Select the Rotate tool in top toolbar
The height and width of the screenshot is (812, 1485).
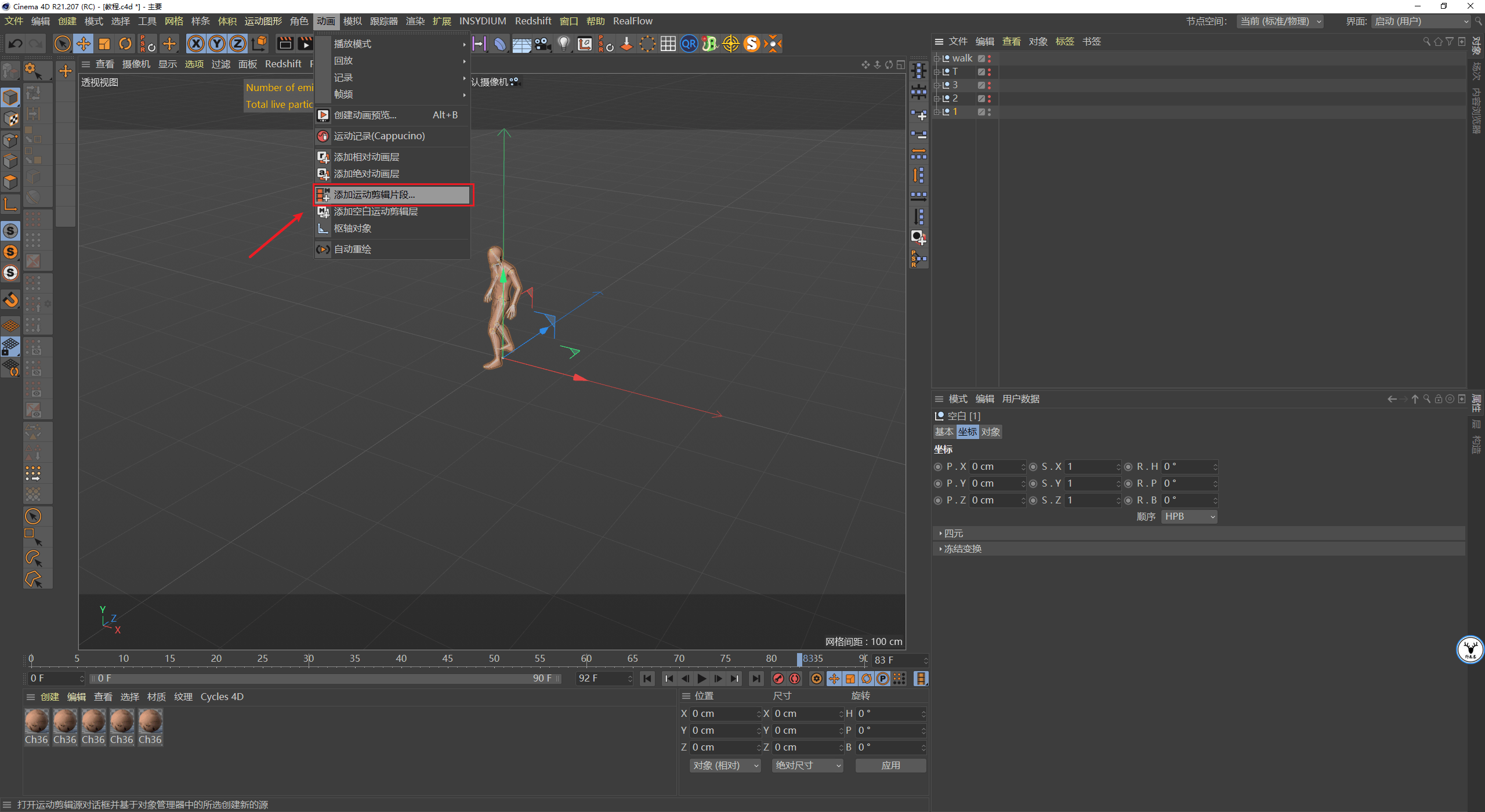coord(125,43)
